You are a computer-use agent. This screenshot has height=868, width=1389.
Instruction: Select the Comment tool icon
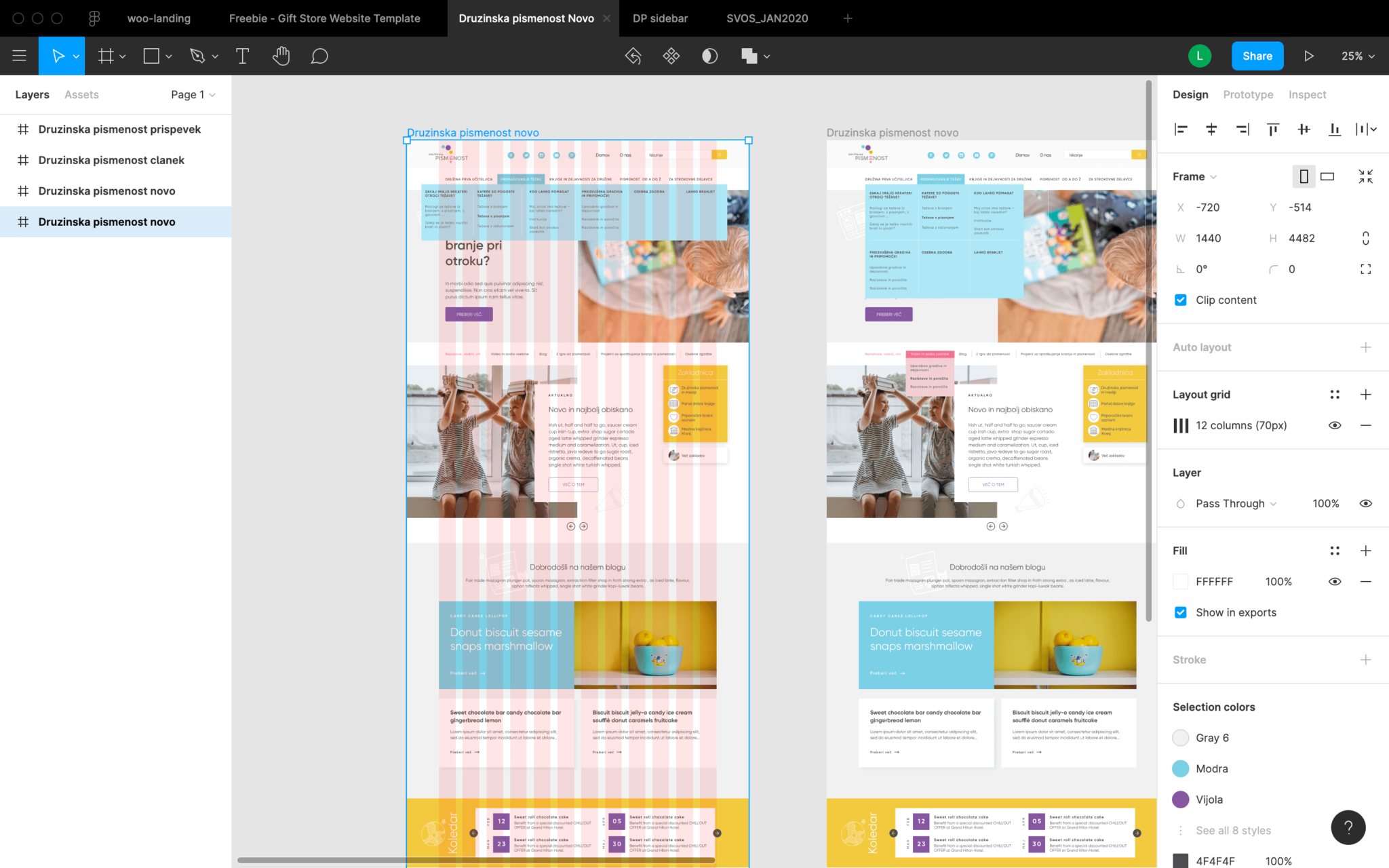(x=319, y=55)
